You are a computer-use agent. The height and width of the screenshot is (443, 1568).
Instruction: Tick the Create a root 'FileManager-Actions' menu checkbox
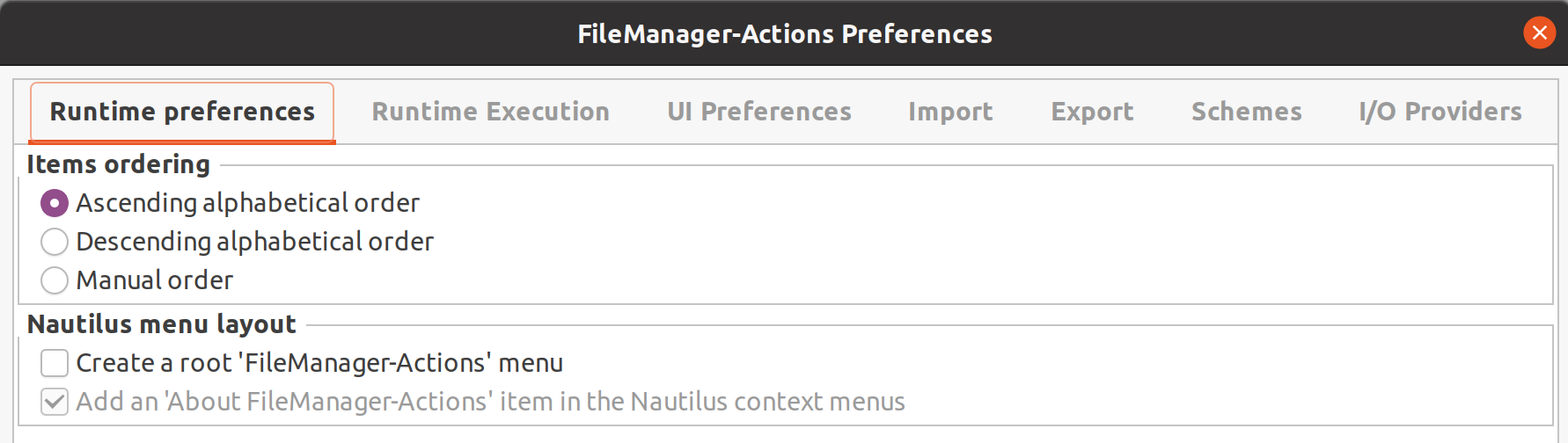point(55,363)
